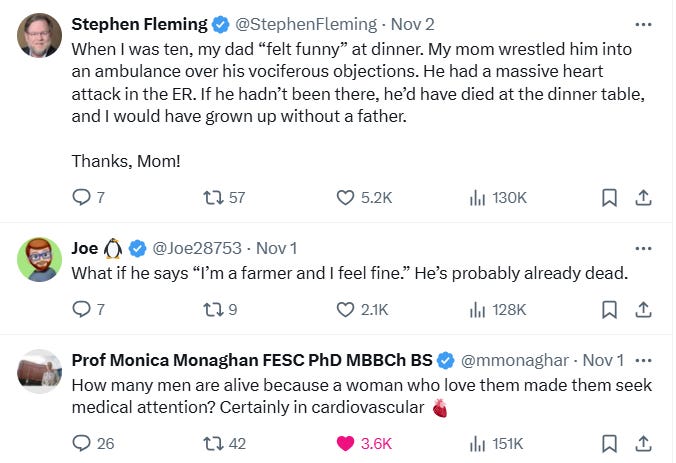Viewport: 676px width, 463px height.
Task: Reply to Joe's tweet
Action: click(x=82, y=310)
